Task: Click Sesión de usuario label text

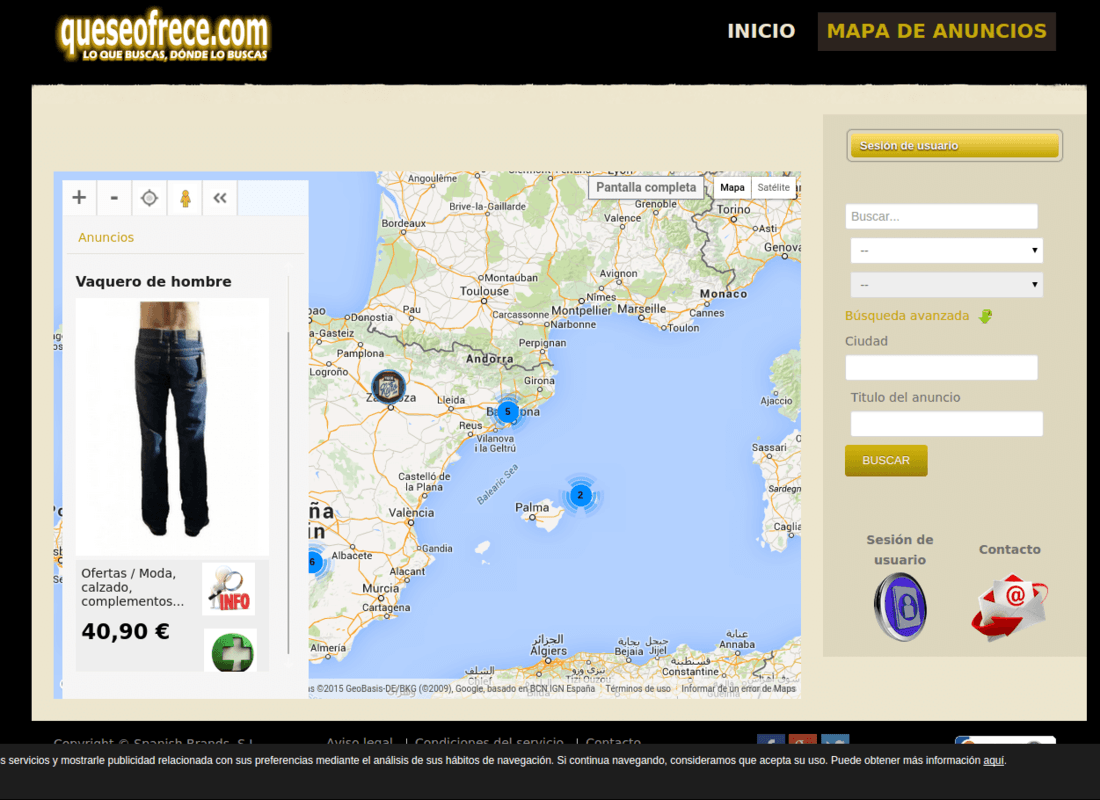Action: coord(900,549)
